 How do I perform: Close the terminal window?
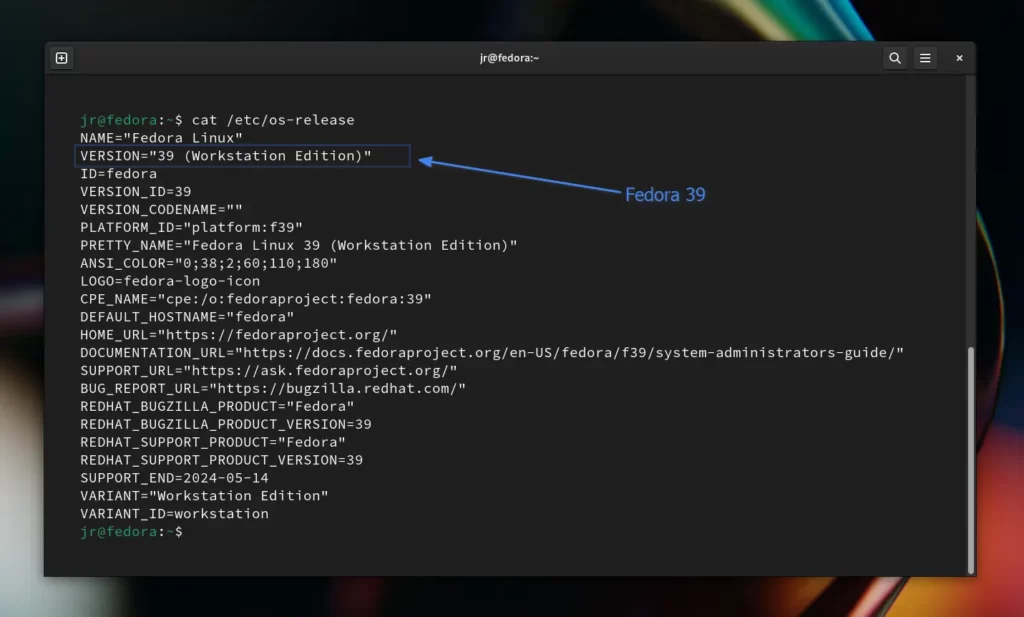click(x=959, y=58)
